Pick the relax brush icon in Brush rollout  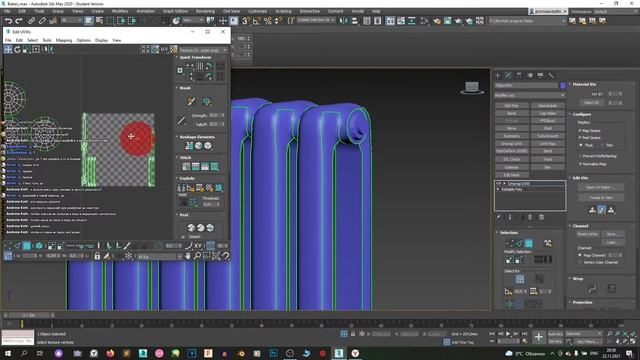(206, 101)
